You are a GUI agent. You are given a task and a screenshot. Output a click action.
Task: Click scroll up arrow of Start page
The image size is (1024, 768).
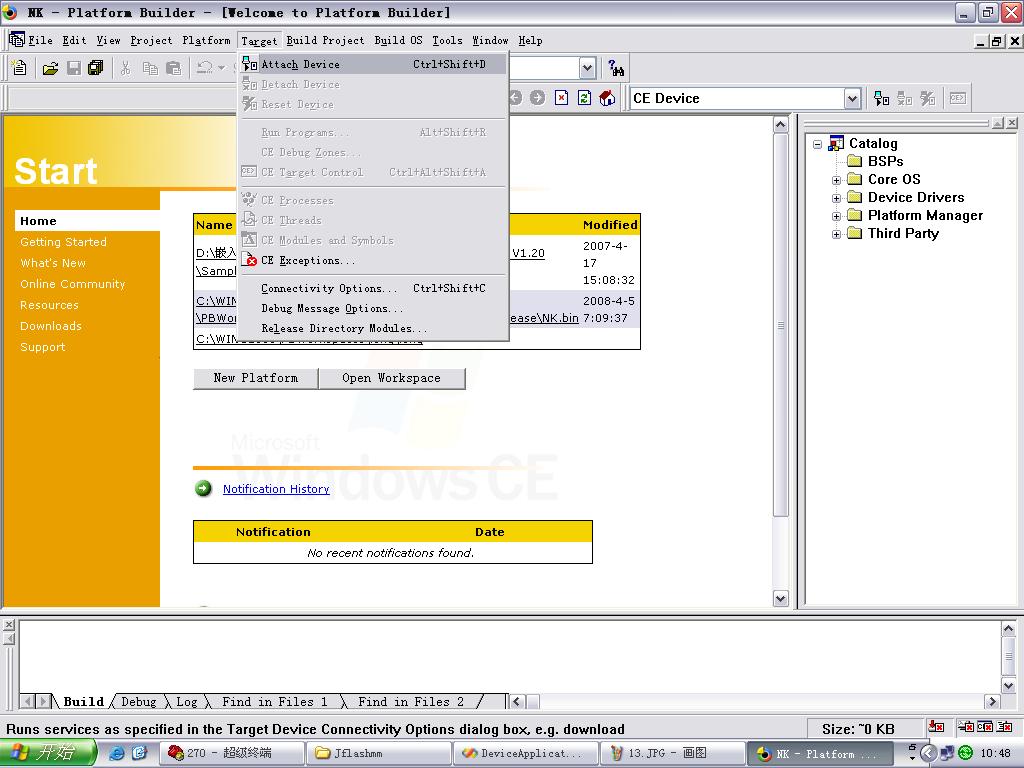(x=780, y=124)
